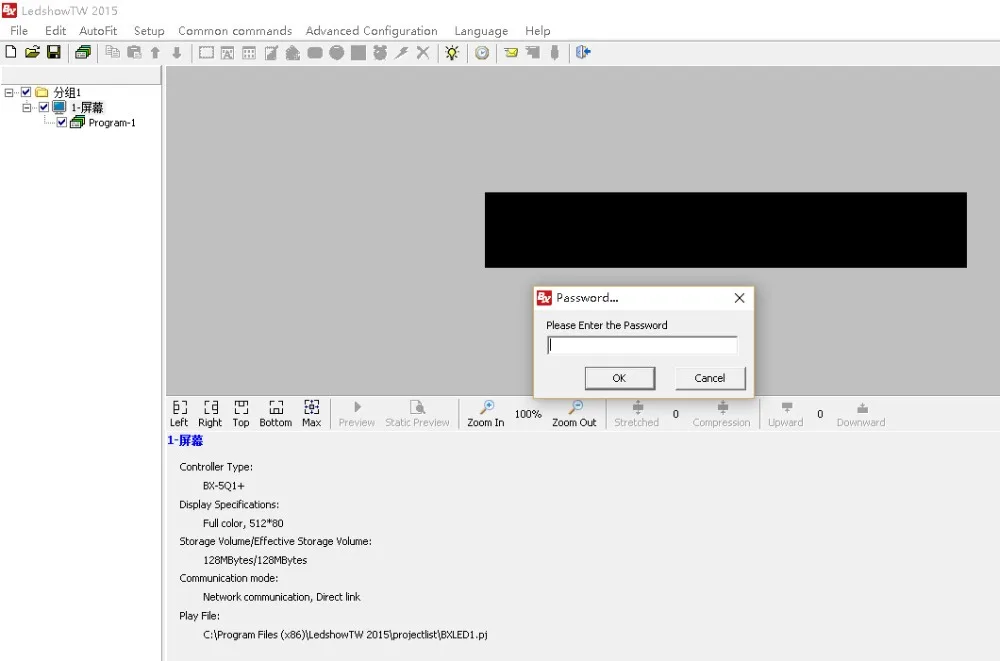Click the edit notepad icon in the toolbar

(271, 52)
